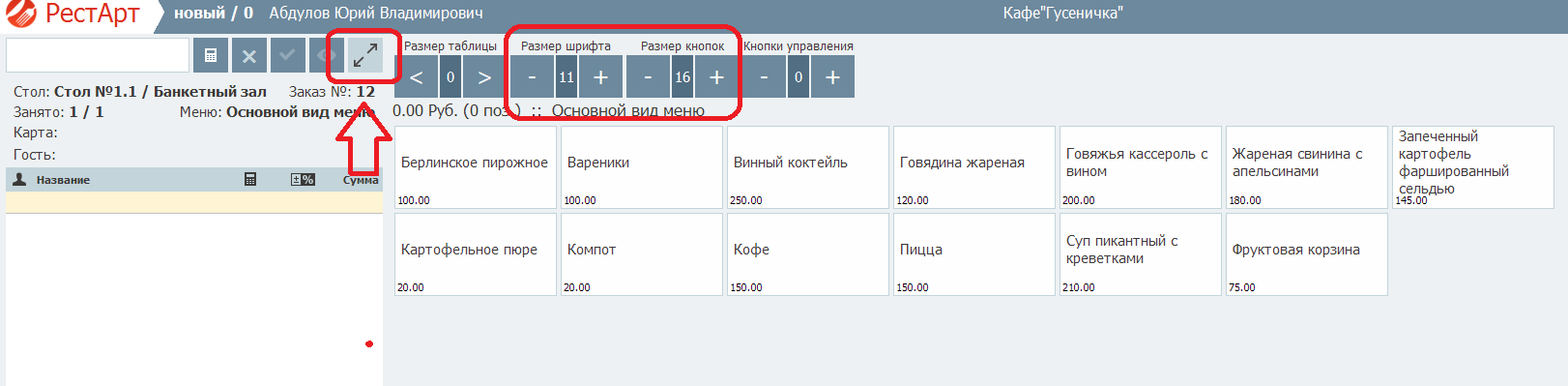
Task: Select the Пицца menu item
Action: [x=974, y=254]
